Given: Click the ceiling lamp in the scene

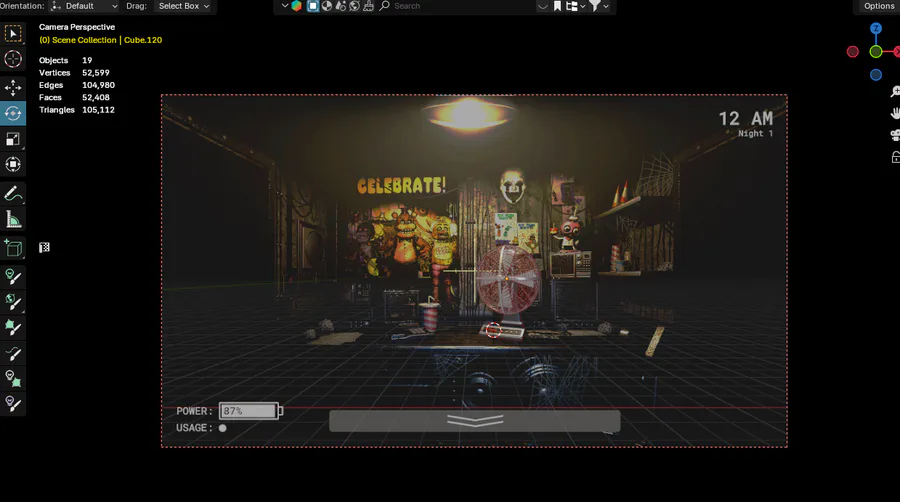Looking at the screenshot, I should [x=469, y=113].
